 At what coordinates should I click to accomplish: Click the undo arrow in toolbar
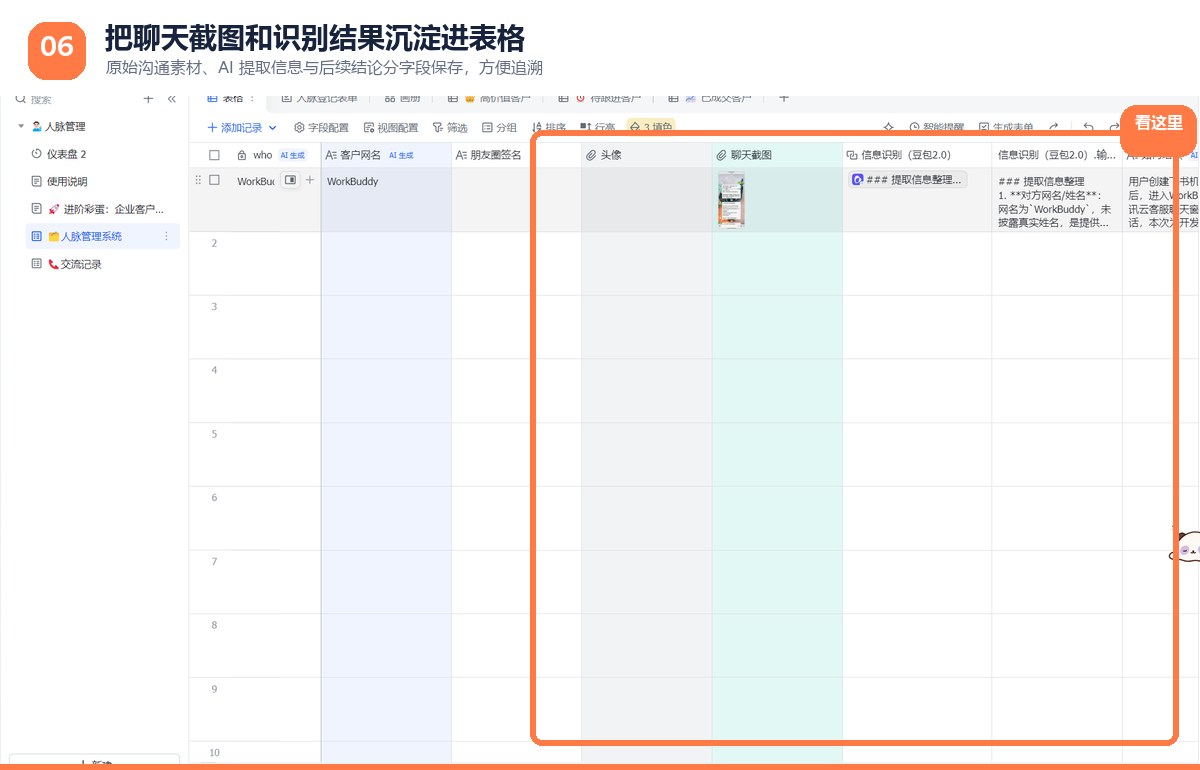coord(1089,128)
